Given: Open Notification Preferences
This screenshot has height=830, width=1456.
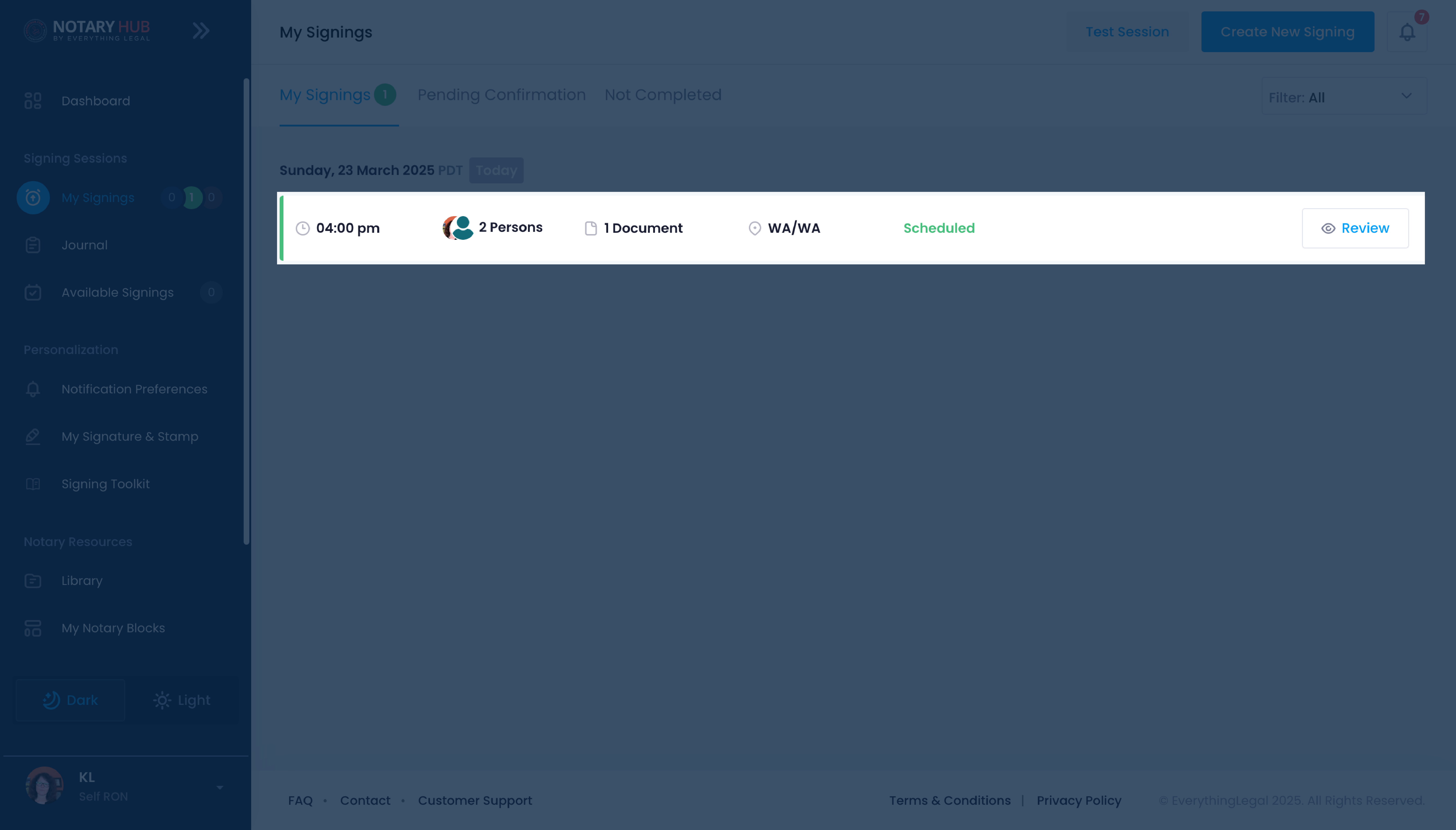Looking at the screenshot, I should point(134,389).
